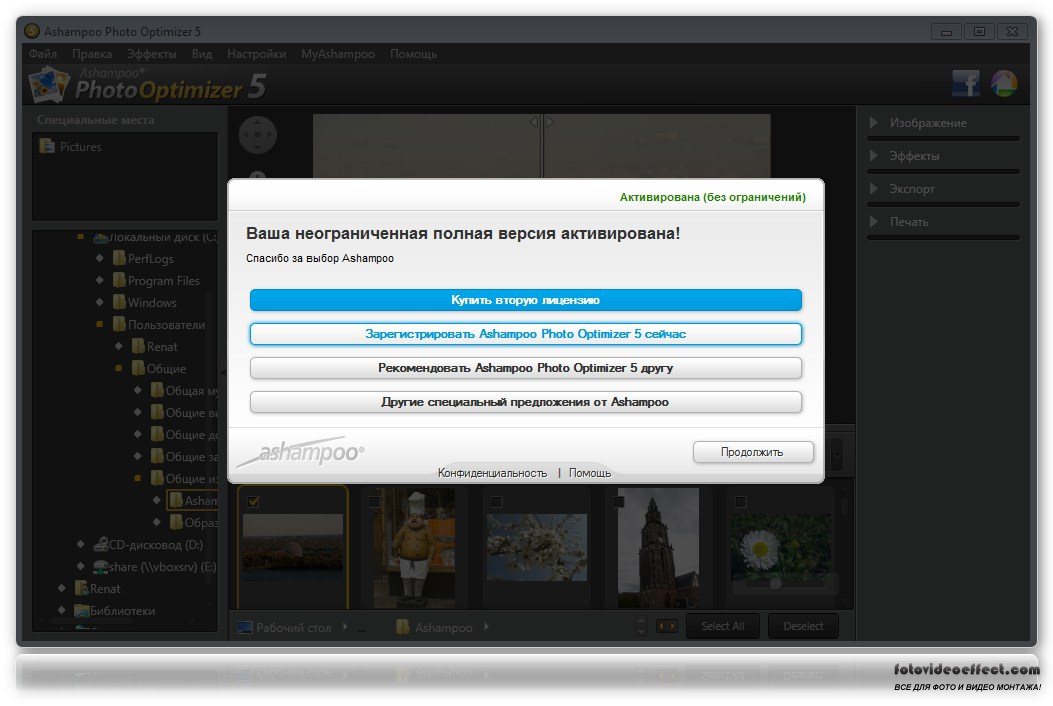
Task: Select the Windows folder label in tree
Action: pos(152,303)
